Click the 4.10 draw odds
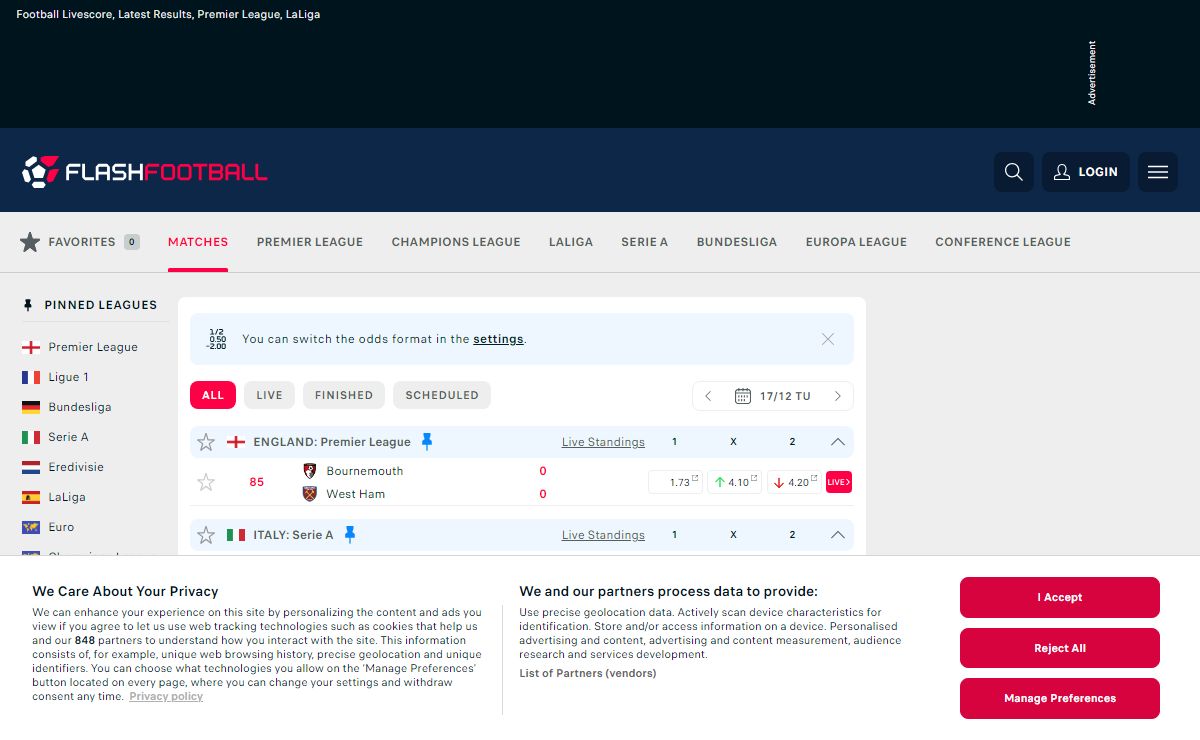The width and height of the screenshot is (1200, 740). point(735,482)
